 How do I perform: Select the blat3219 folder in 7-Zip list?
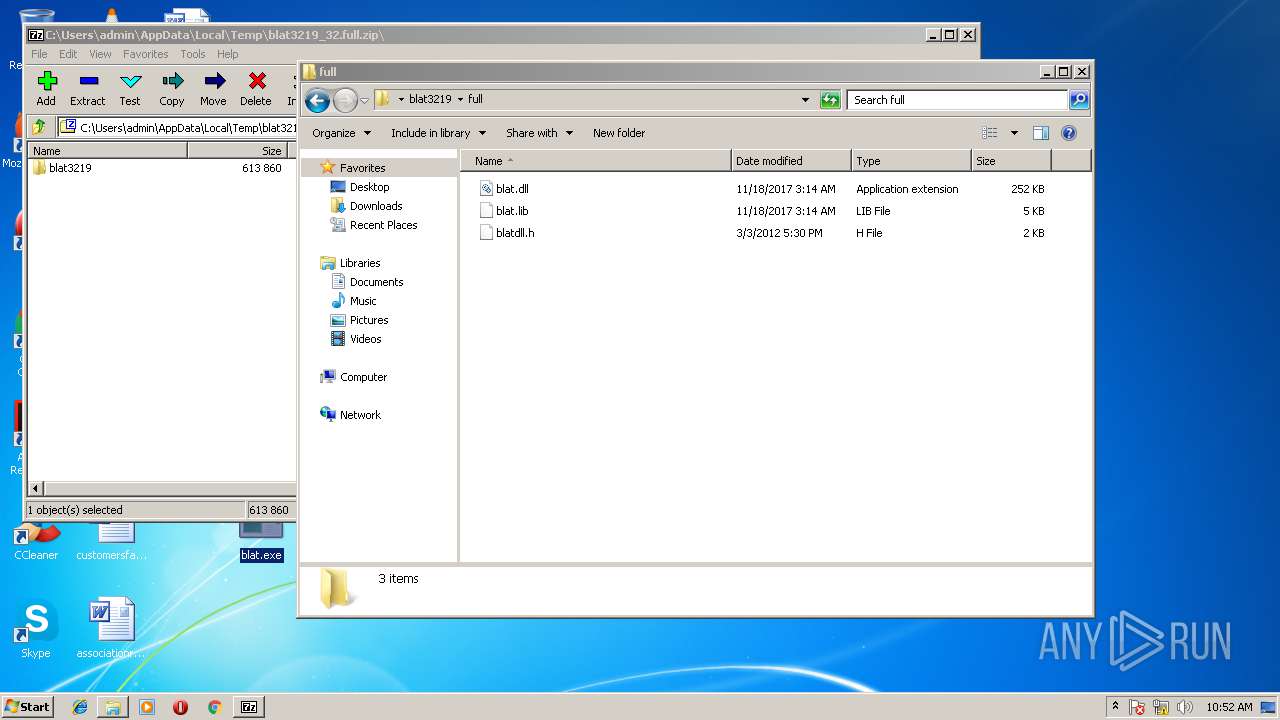[70, 168]
